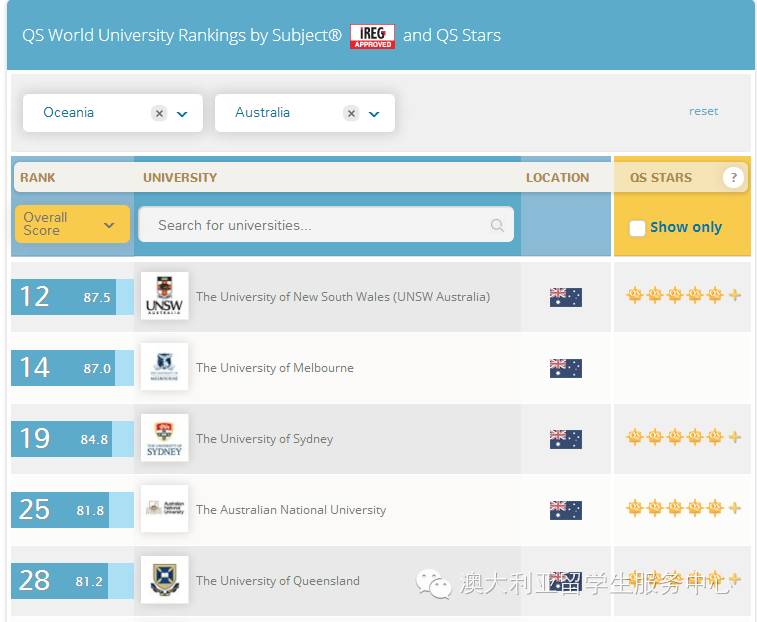757x622 pixels.
Task: Click the UNIVERSITY column header
Action: coord(180,178)
